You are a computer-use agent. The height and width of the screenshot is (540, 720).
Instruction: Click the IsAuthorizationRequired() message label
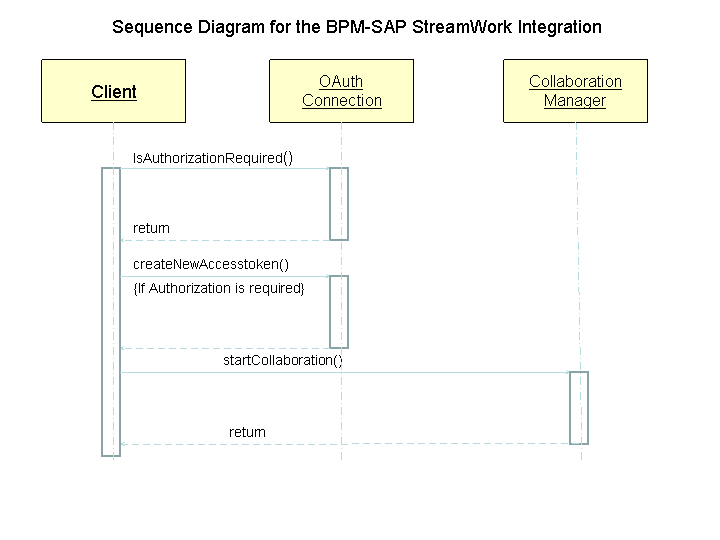213,158
